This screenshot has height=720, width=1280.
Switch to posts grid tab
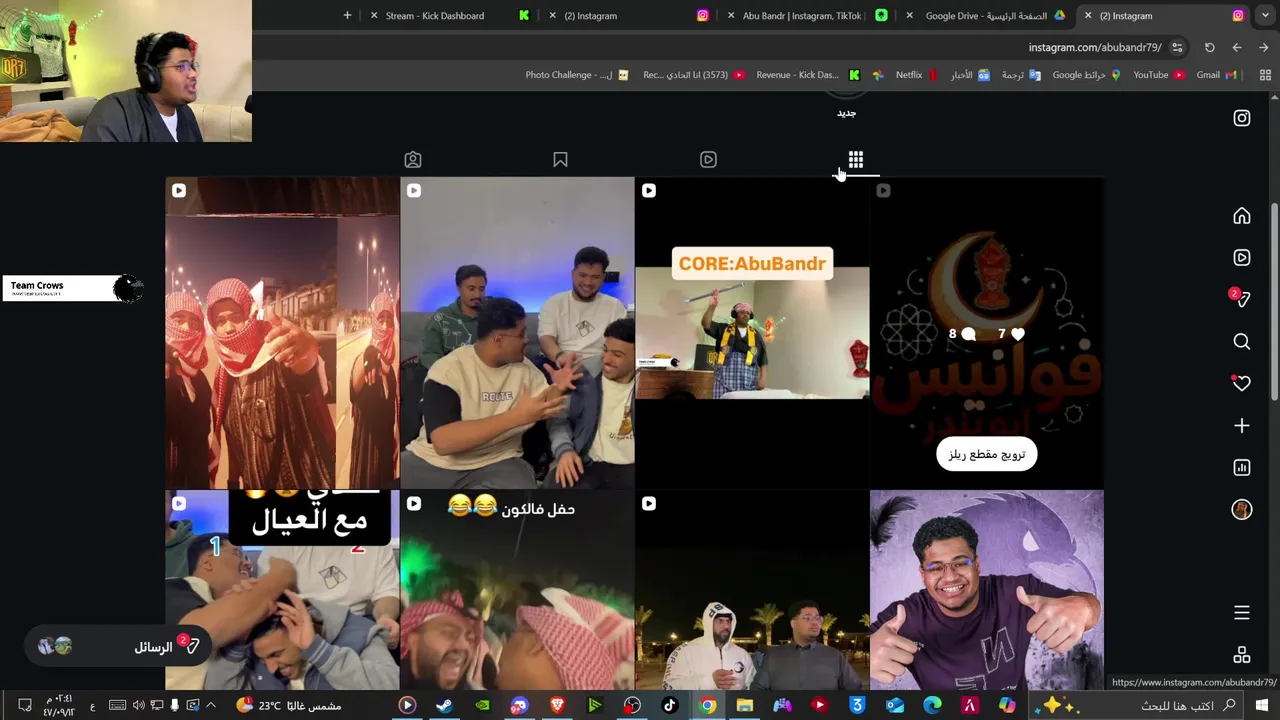(x=856, y=160)
